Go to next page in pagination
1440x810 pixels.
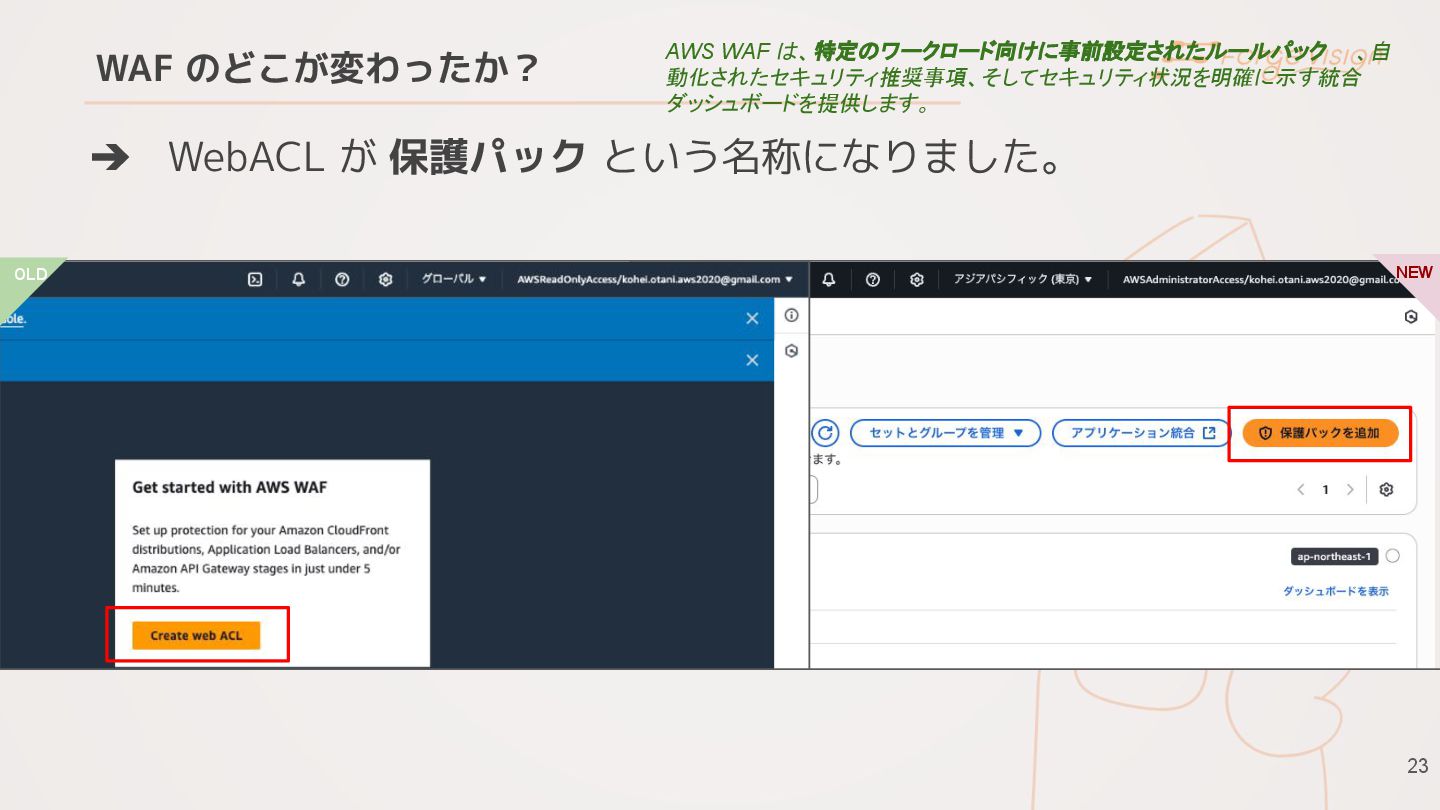point(1350,490)
